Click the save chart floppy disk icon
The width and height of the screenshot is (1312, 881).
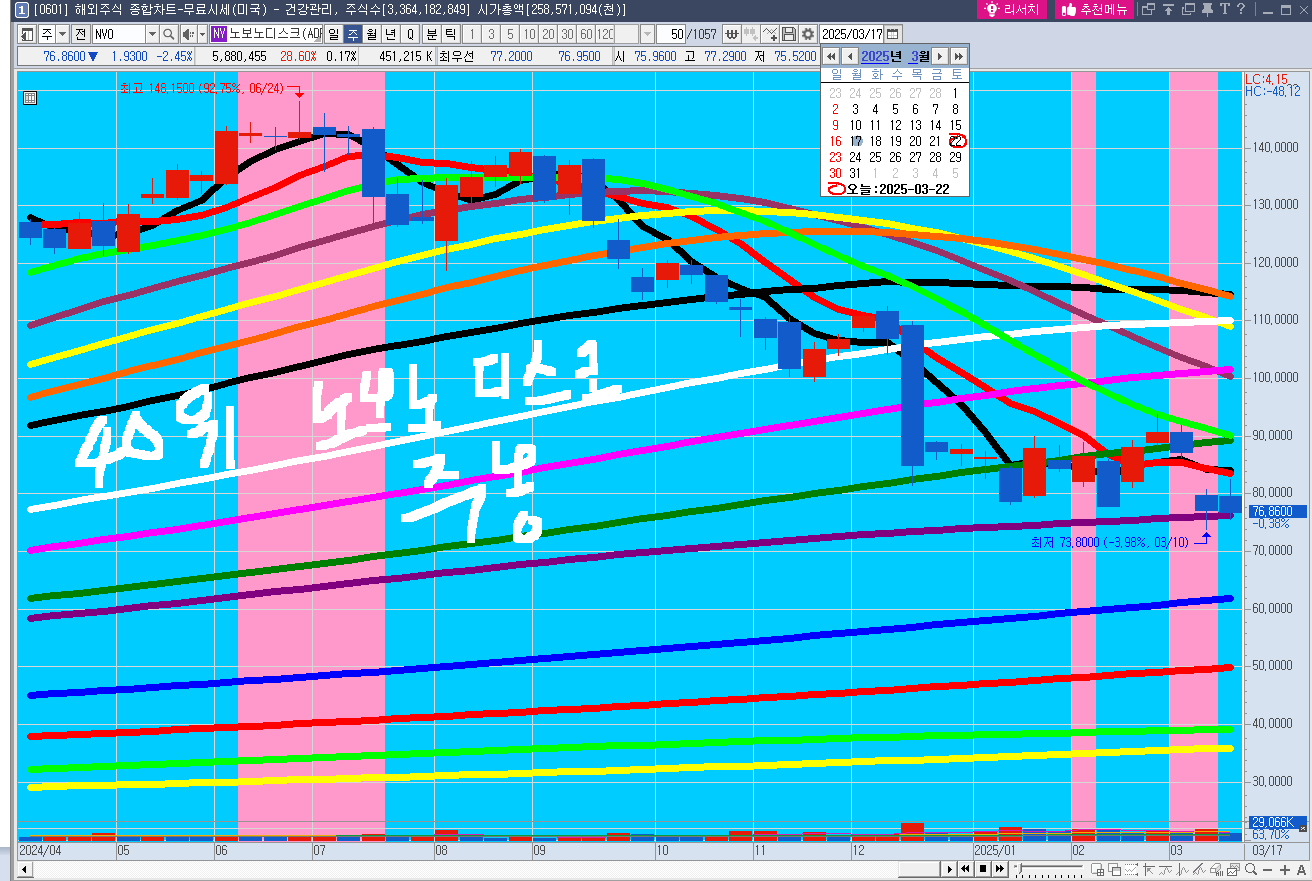pyautogui.click(x=789, y=34)
